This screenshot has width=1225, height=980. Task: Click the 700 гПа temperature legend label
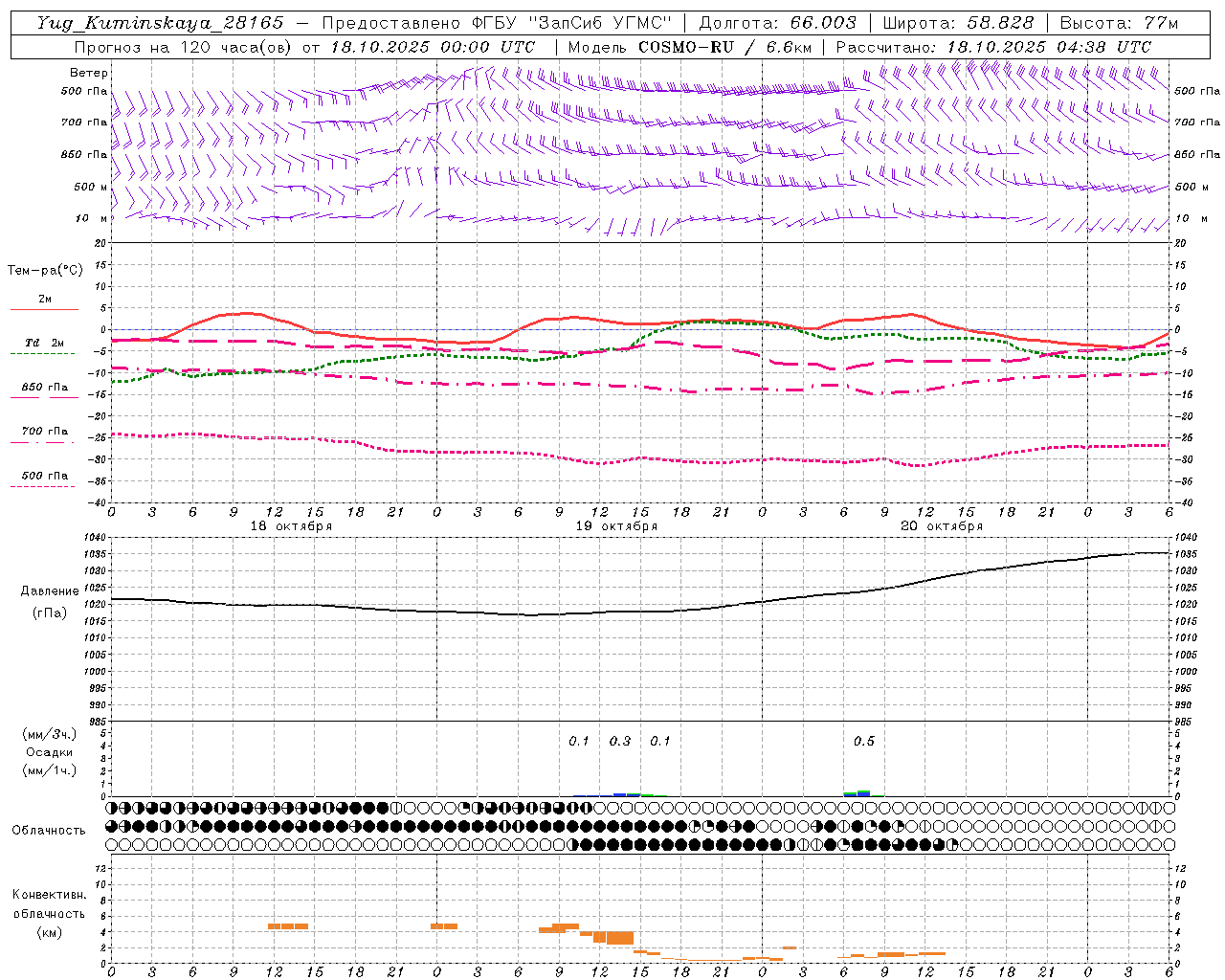[x=45, y=432]
